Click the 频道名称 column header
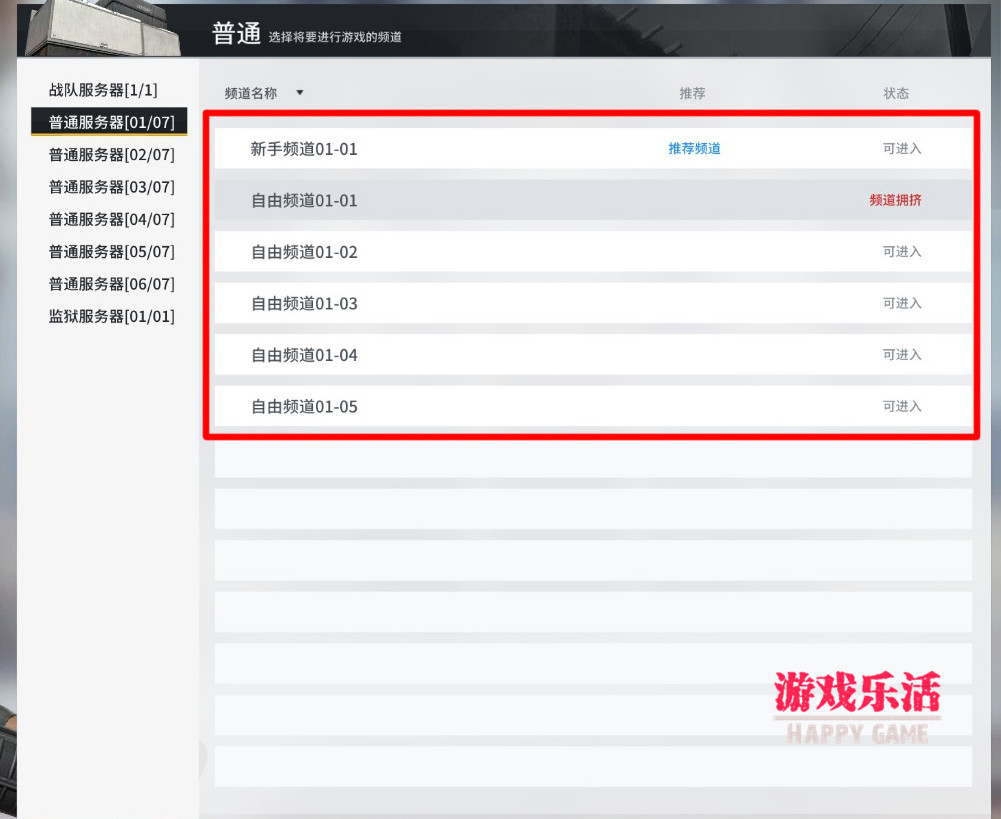 (x=251, y=93)
